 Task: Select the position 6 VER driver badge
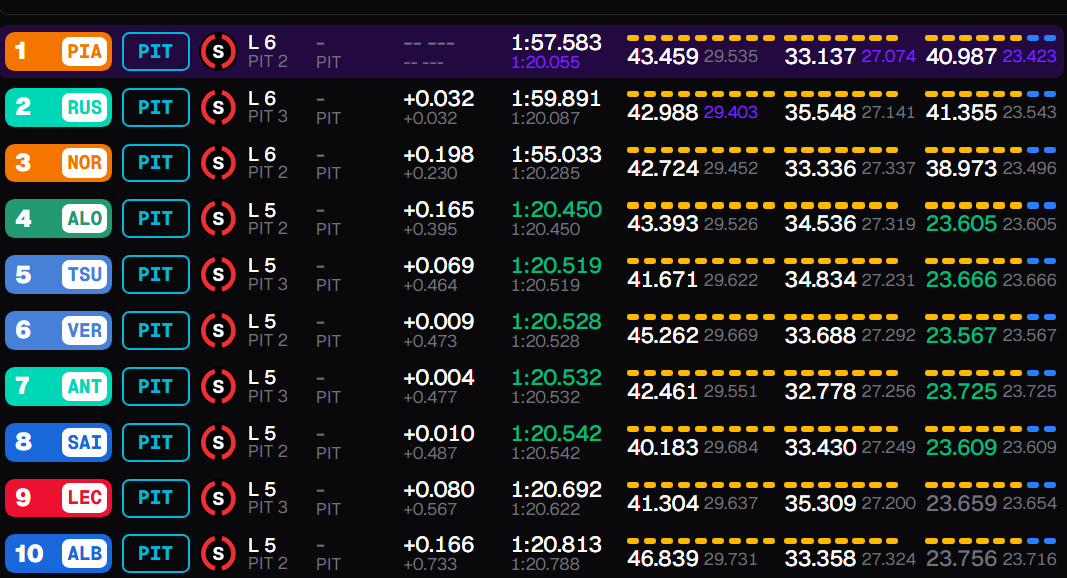59,330
